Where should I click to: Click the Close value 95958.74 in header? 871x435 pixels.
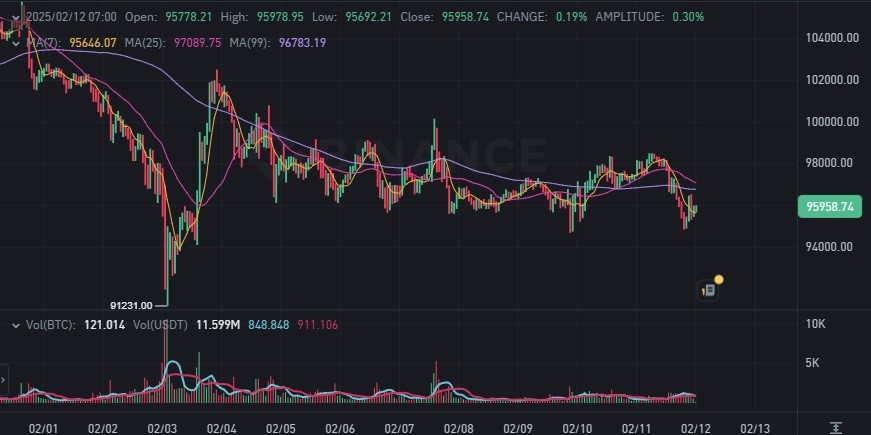pos(465,17)
